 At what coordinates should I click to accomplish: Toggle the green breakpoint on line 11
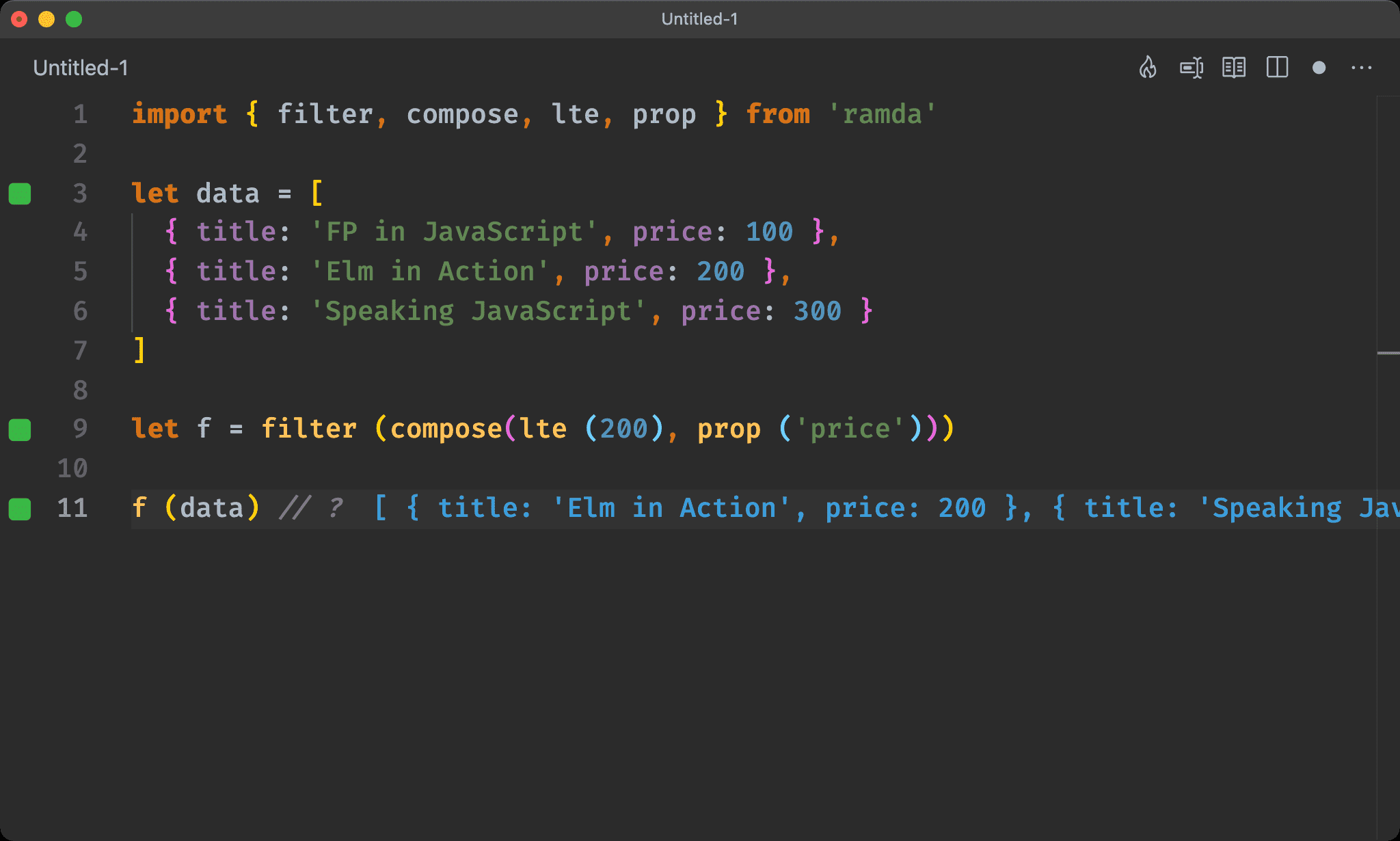coord(23,507)
